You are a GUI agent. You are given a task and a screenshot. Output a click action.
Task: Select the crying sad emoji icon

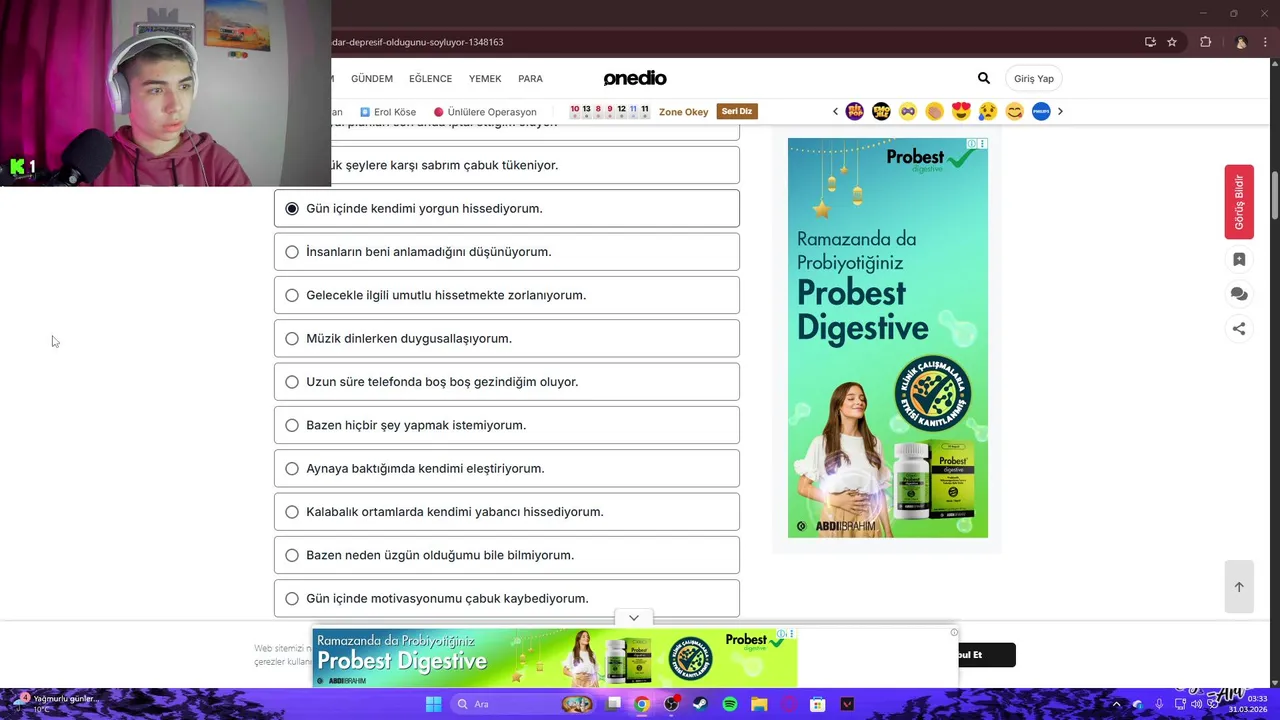point(988,111)
